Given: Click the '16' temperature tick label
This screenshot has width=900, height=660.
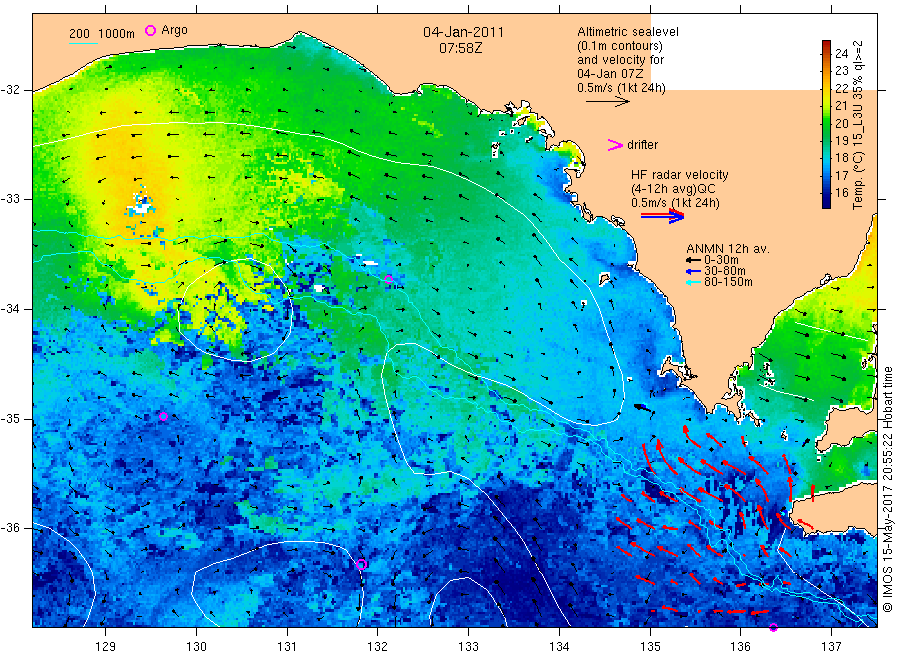Looking at the screenshot, I should [x=841, y=193].
